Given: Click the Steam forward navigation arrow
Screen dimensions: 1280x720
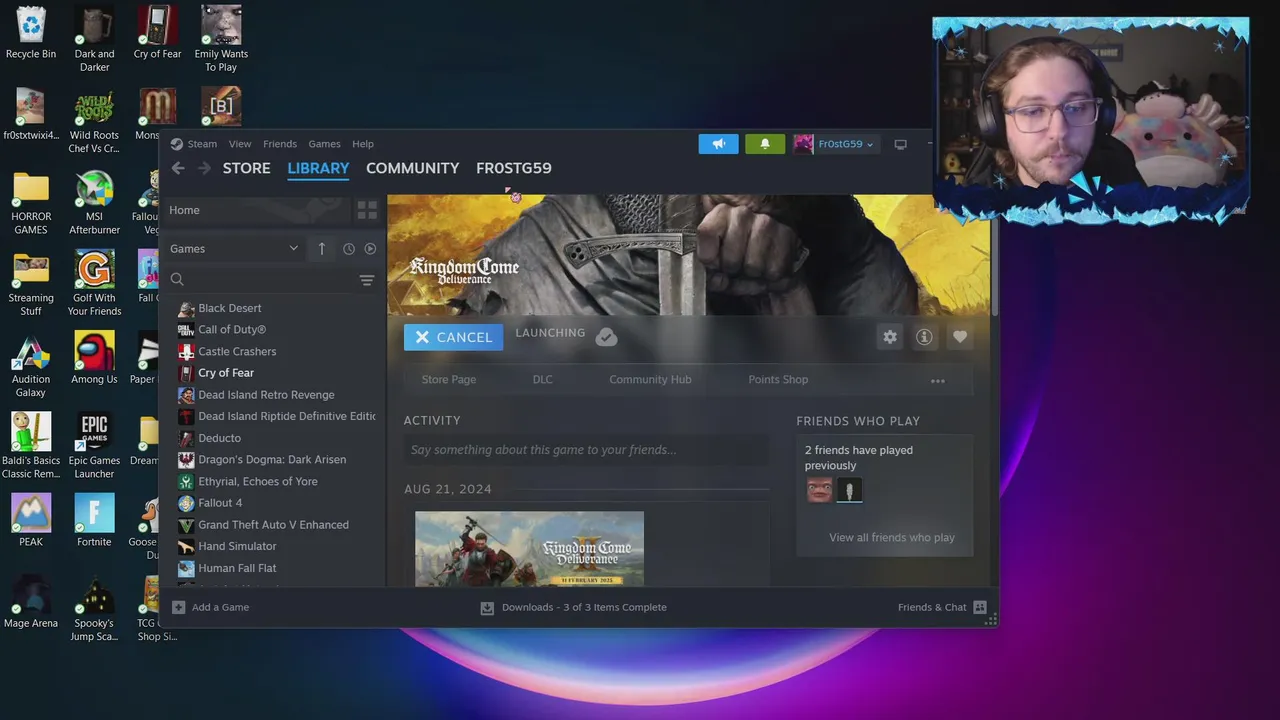Looking at the screenshot, I should coord(204,168).
